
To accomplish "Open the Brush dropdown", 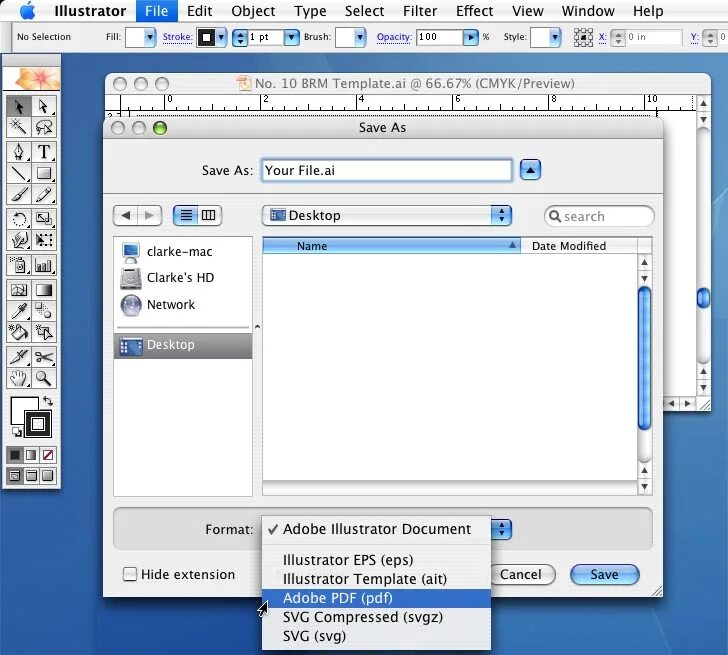I will pyautogui.click(x=360, y=37).
